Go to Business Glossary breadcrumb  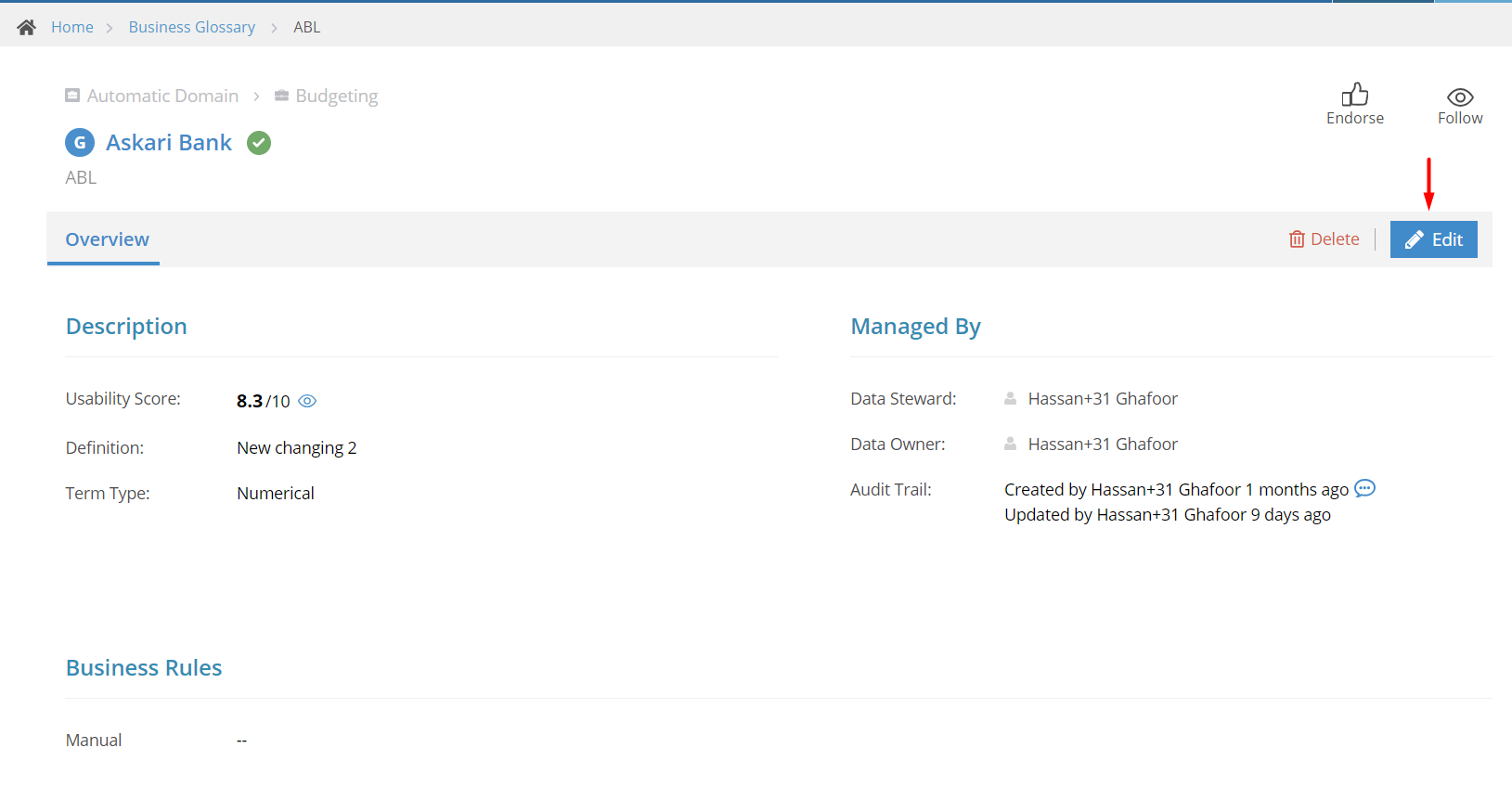pyautogui.click(x=192, y=27)
